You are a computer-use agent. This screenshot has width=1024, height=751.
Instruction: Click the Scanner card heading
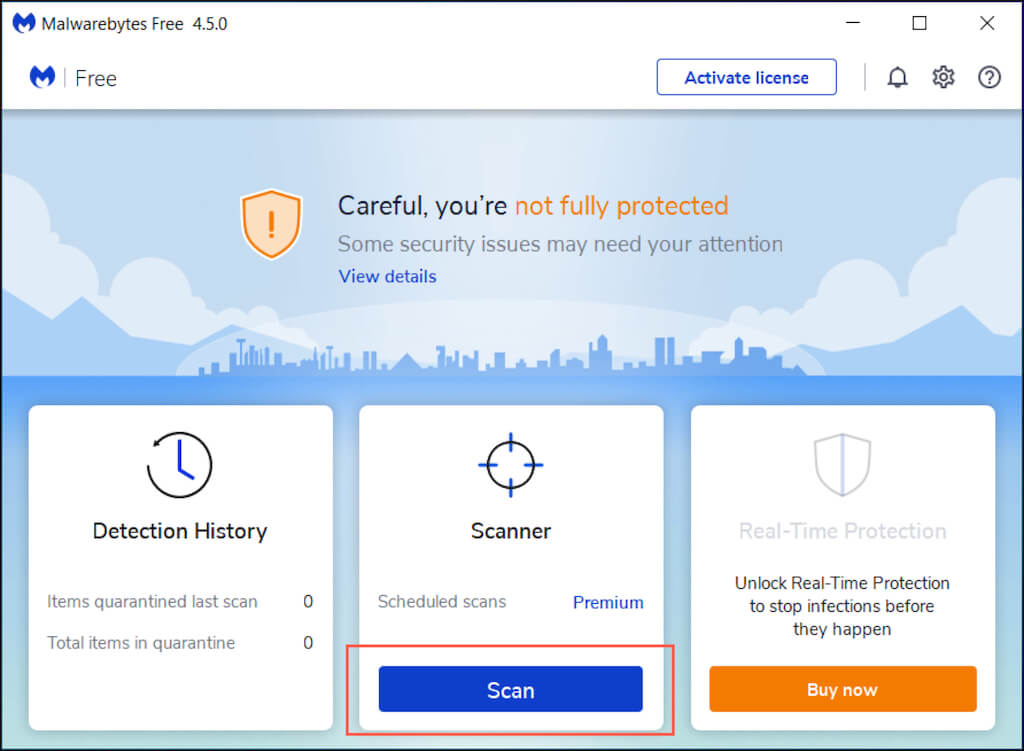point(510,531)
